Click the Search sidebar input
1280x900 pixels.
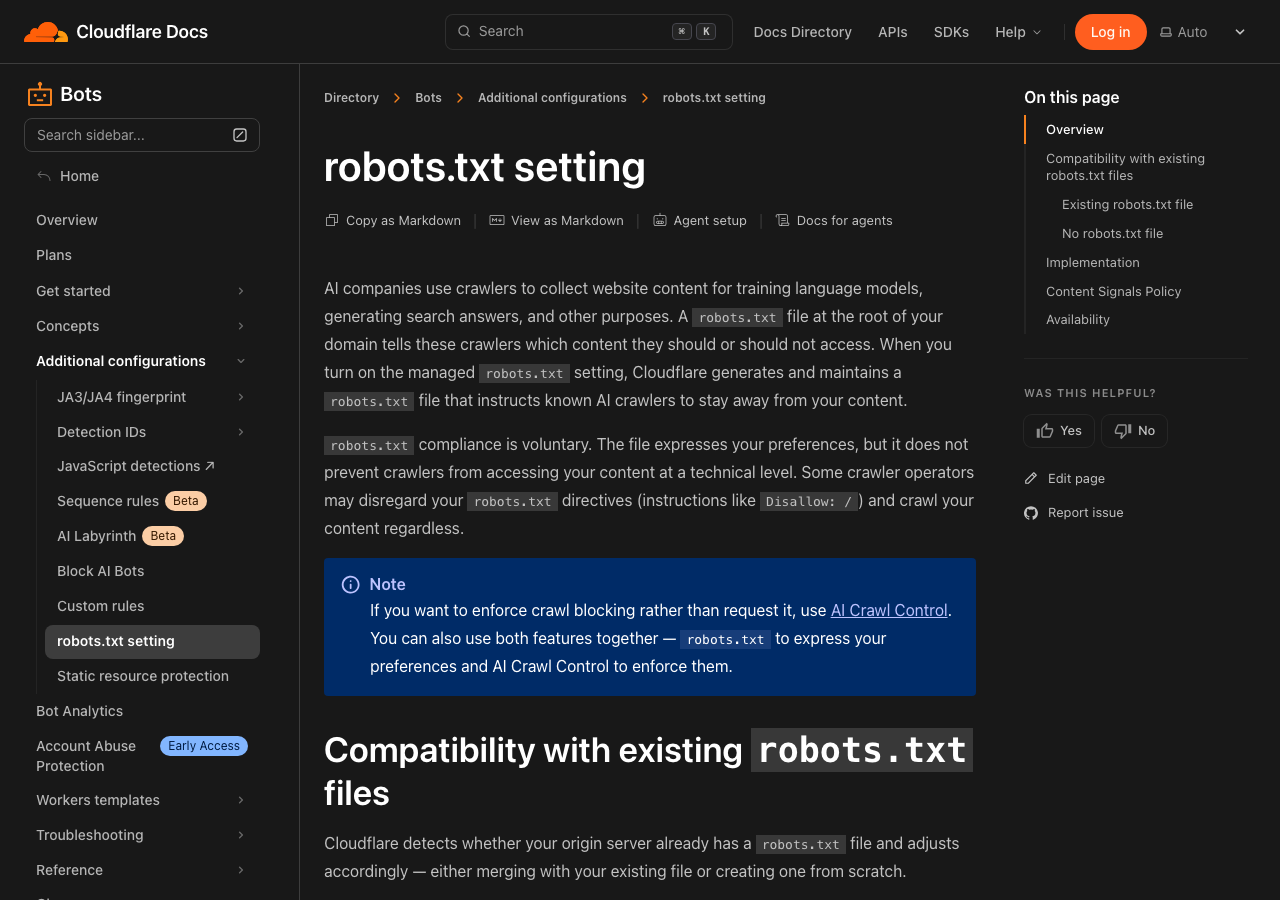click(142, 135)
